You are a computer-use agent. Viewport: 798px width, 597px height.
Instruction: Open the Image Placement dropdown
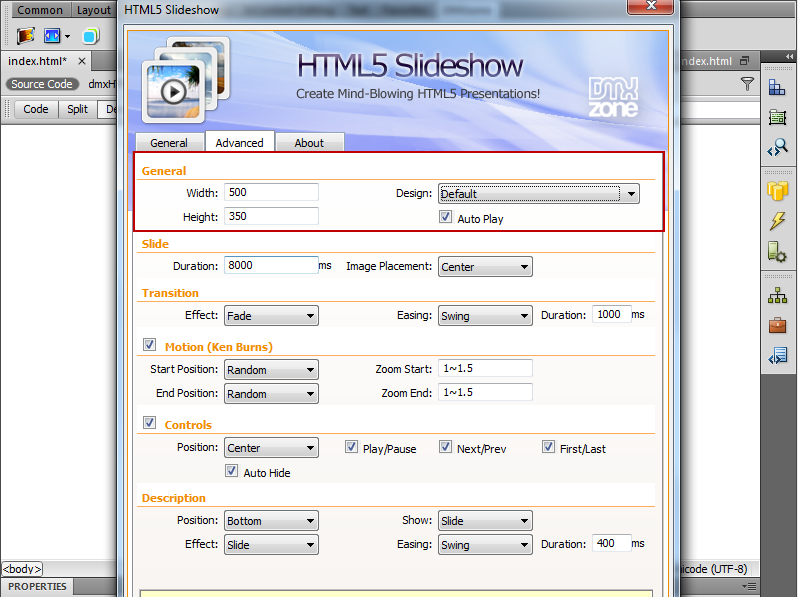click(x=485, y=267)
